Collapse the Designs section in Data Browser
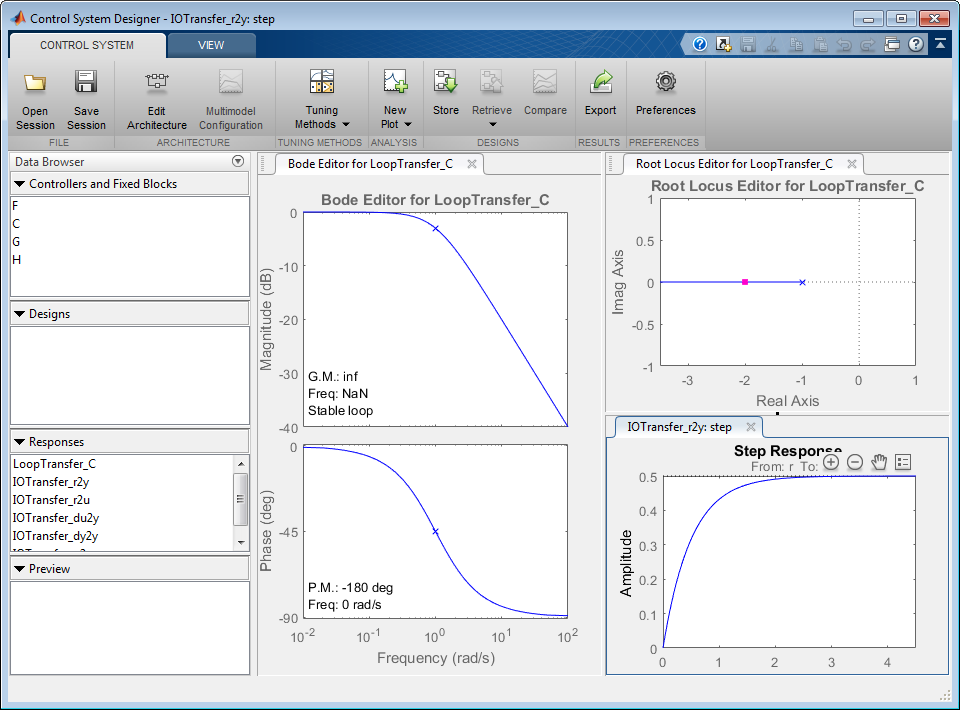This screenshot has width=960, height=710. (20, 314)
